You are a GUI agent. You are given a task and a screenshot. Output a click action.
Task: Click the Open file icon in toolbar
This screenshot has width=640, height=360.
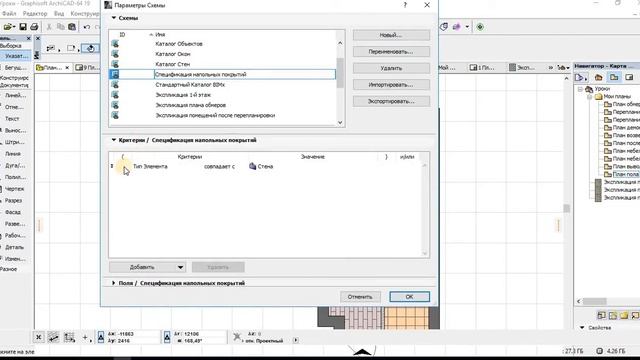coord(8,27)
